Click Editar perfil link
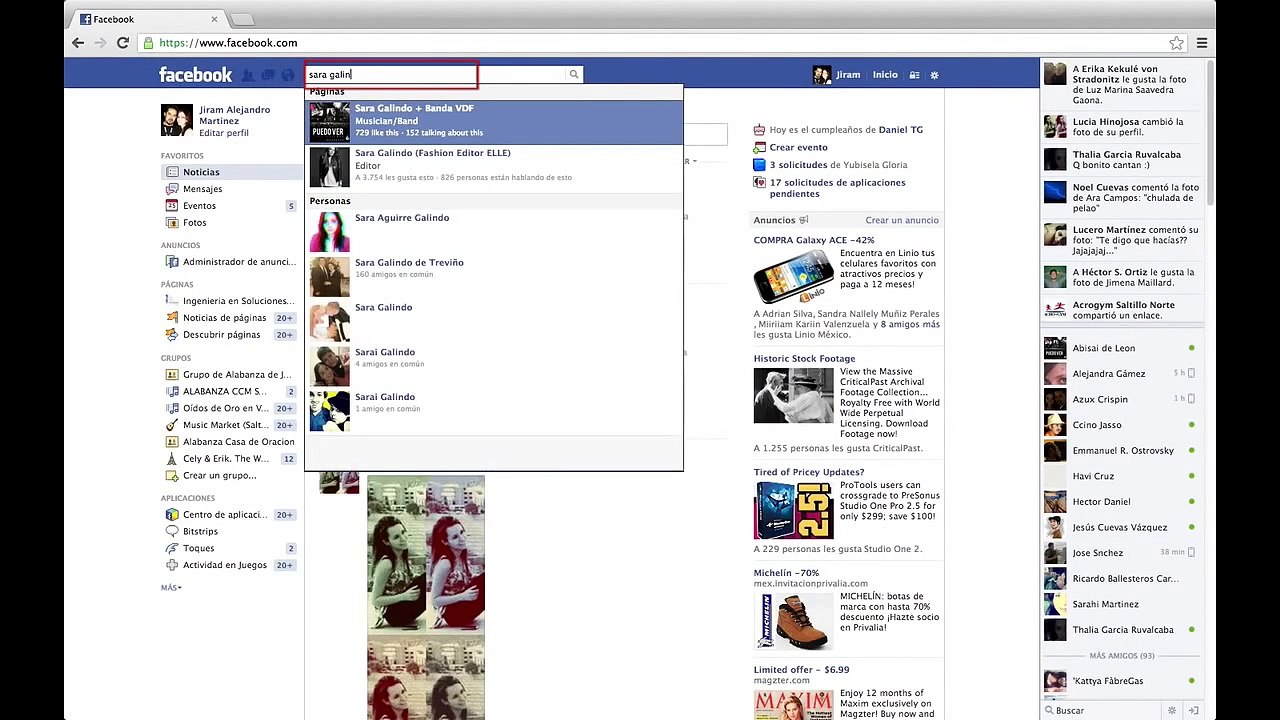The width and height of the screenshot is (1280, 720). [x=224, y=133]
